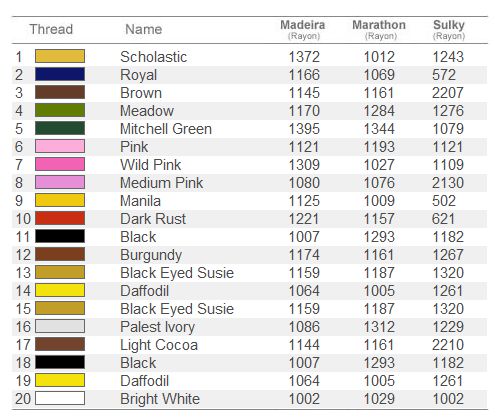Screen dimensions: 500x420
Task: Click the Meadow green color swatch
Action: (60, 110)
